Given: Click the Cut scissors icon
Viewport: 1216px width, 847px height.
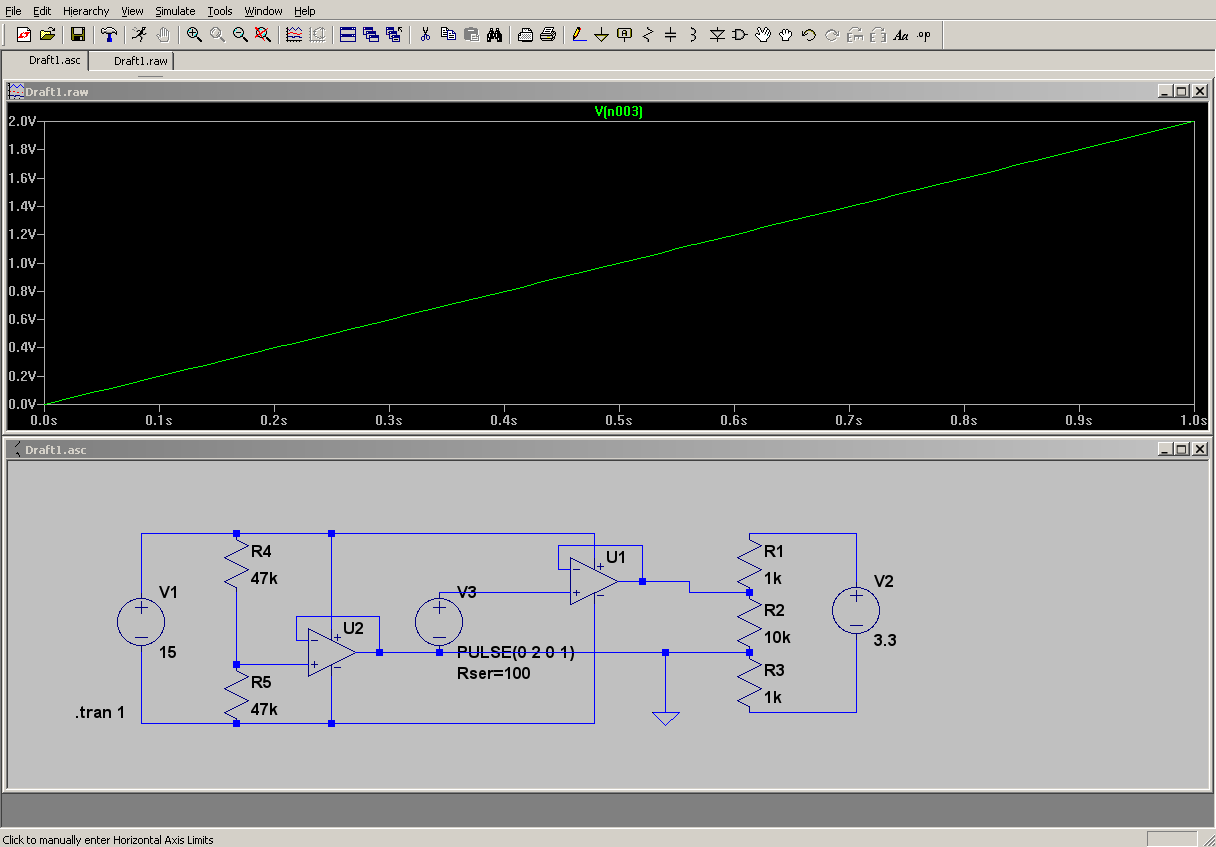Looking at the screenshot, I should (425, 35).
